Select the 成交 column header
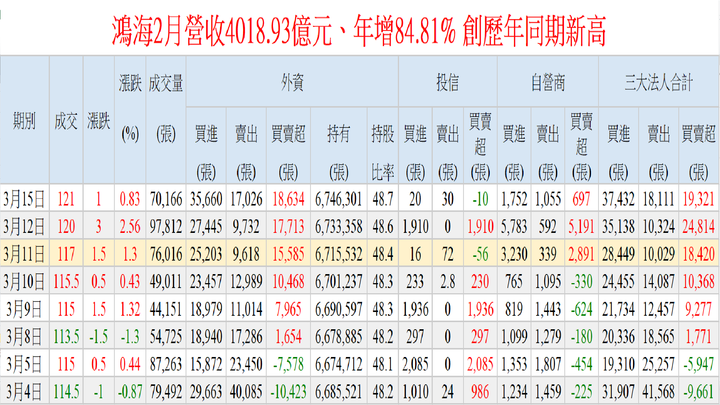This screenshot has height=405, width=720. [x=66, y=121]
